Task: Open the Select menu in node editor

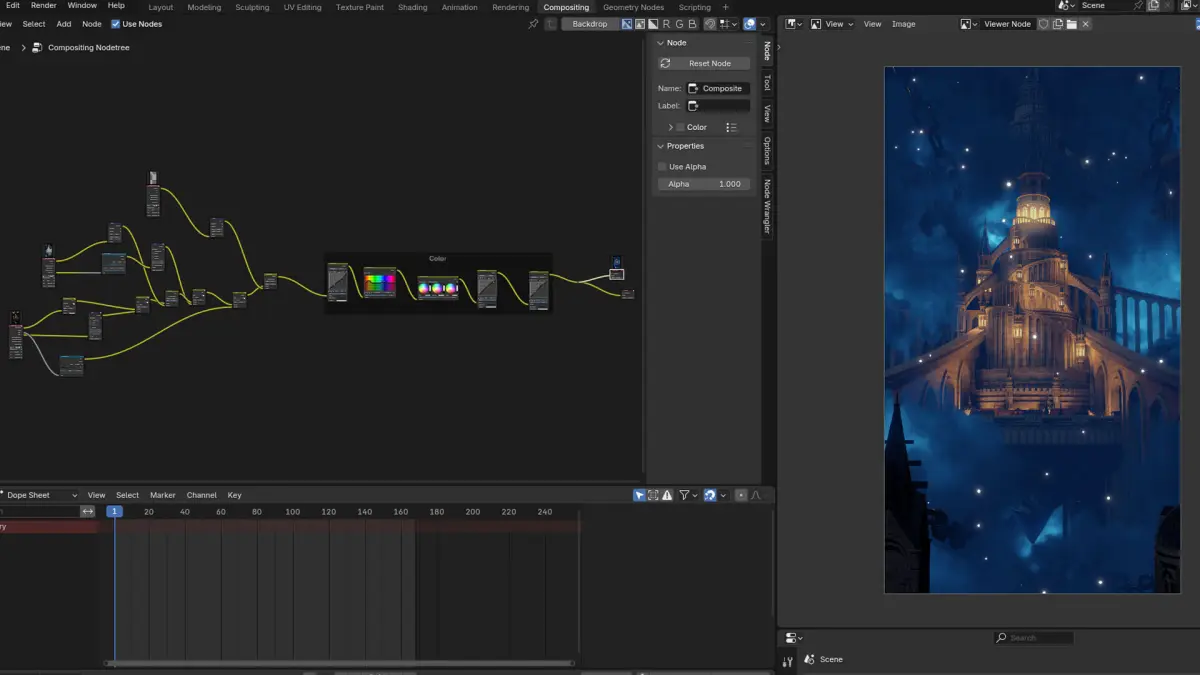Action: coord(34,24)
